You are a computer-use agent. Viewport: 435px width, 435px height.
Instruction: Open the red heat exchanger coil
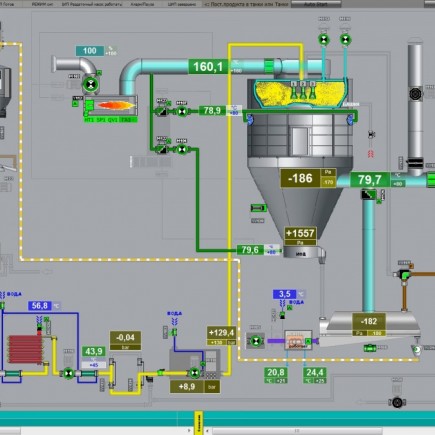pyautogui.click(x=25, y=349)
